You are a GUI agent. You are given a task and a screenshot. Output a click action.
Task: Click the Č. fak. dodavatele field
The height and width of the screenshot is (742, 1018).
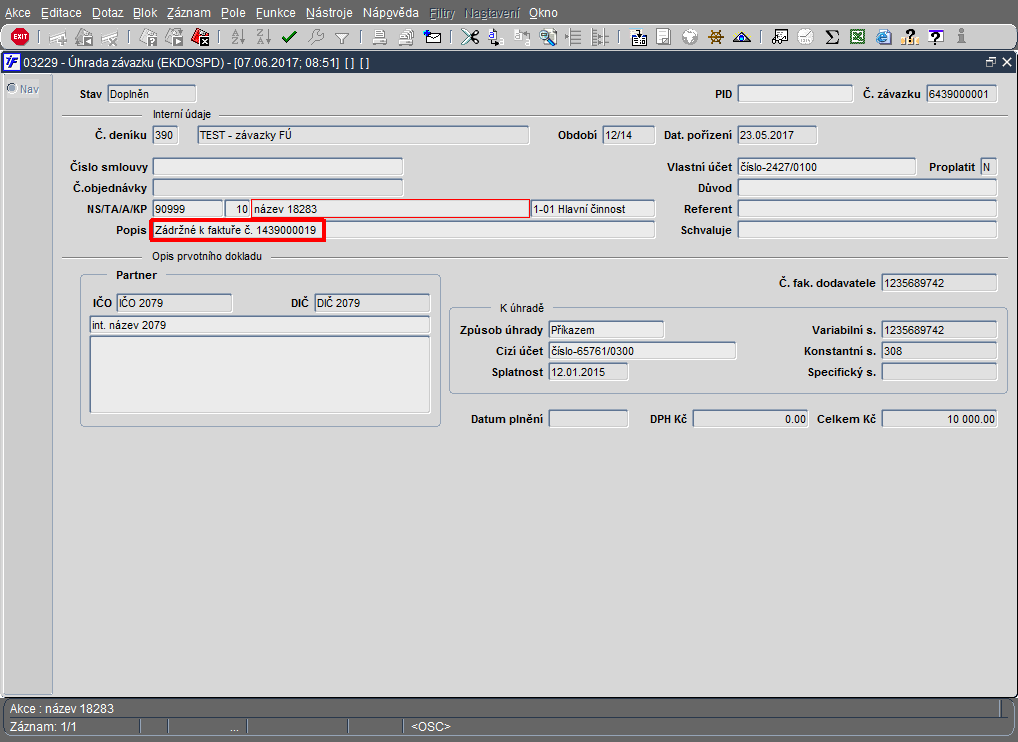click(939, 283)
